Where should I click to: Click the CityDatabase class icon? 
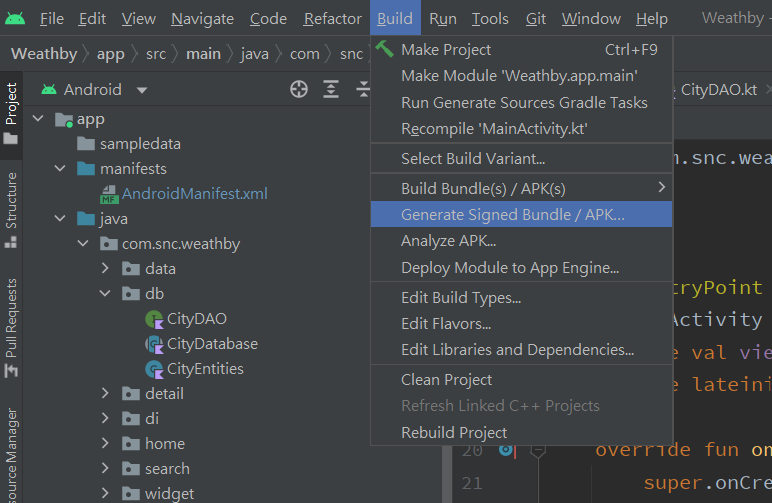pyautogui.click(x=154, y=344)
